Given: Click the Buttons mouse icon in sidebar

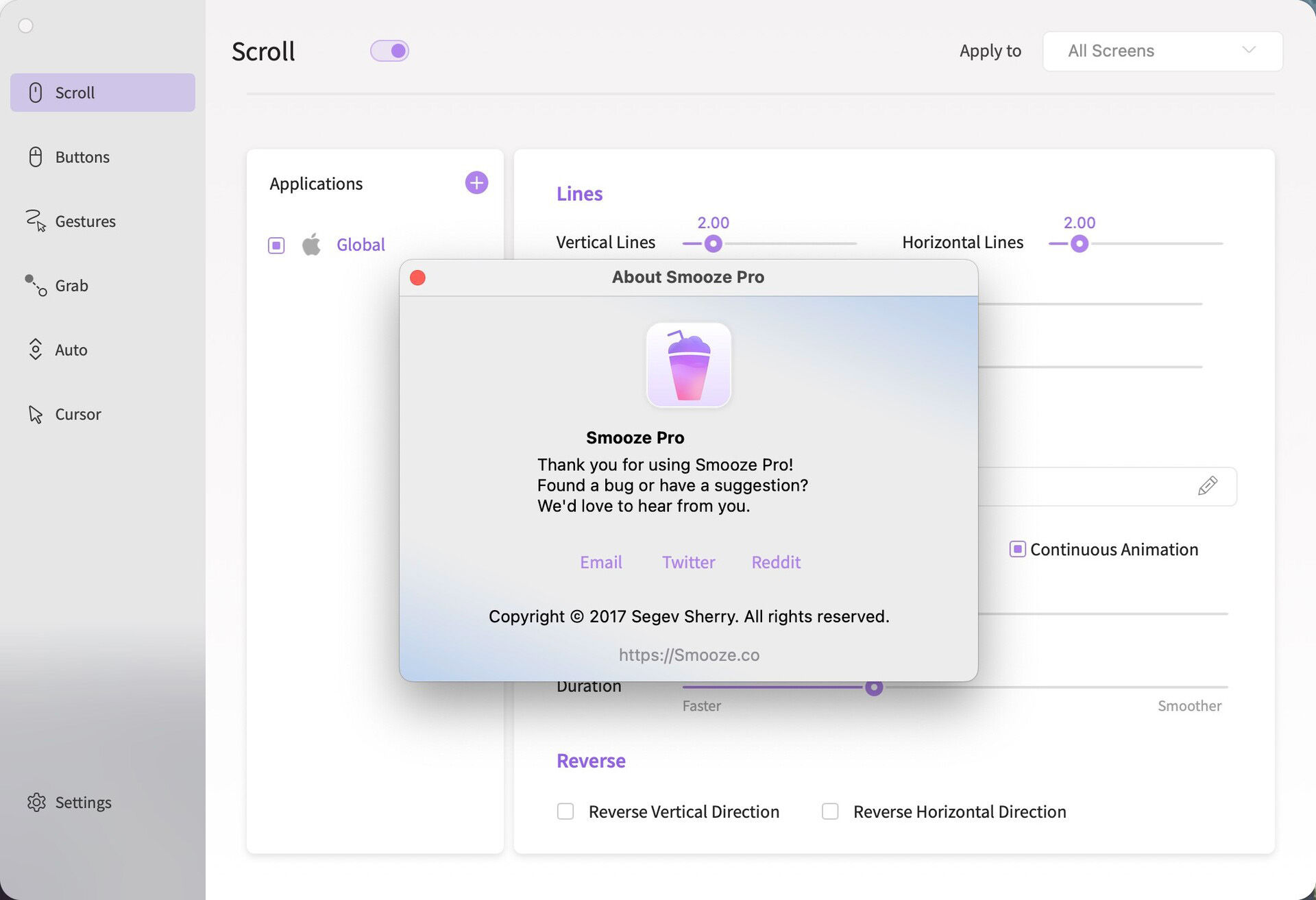Looking at the screenshot, I should [36, 157].
